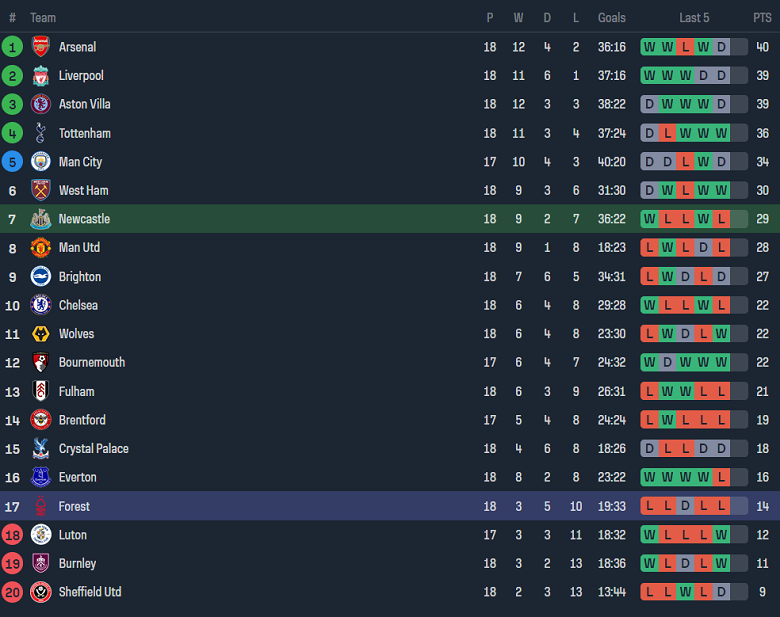Screen dimensions: 780x617
Task: Open the Aston Villa team link
Action: click(85, 104)
